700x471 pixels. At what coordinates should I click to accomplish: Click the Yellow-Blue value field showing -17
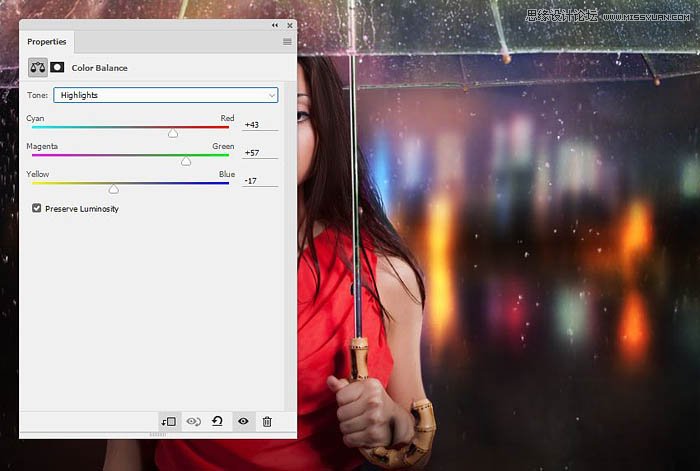coord(259,180)
